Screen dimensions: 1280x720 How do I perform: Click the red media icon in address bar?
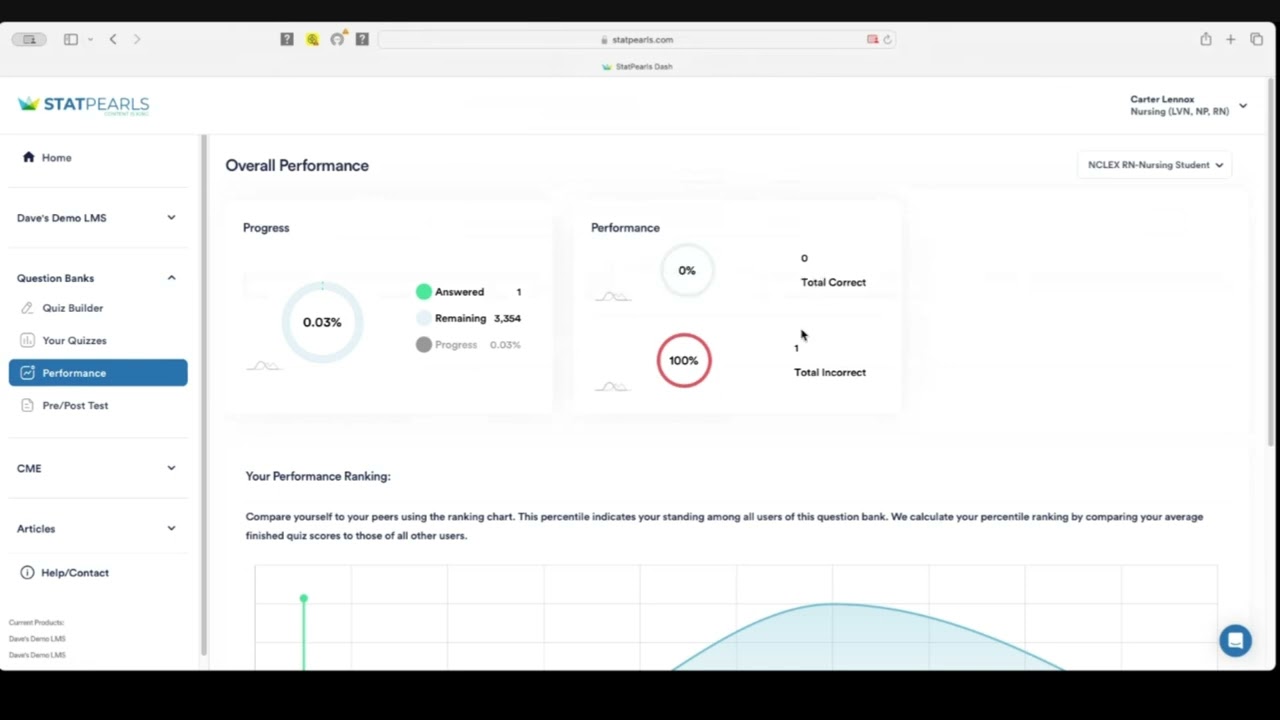click(x=872, y=40)
